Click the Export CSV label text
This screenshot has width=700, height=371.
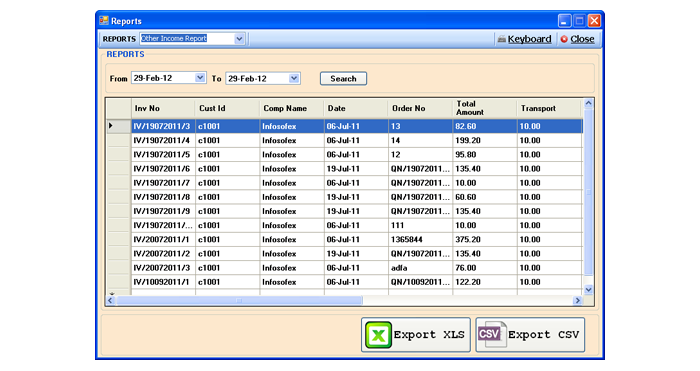[x=543, y=335]
